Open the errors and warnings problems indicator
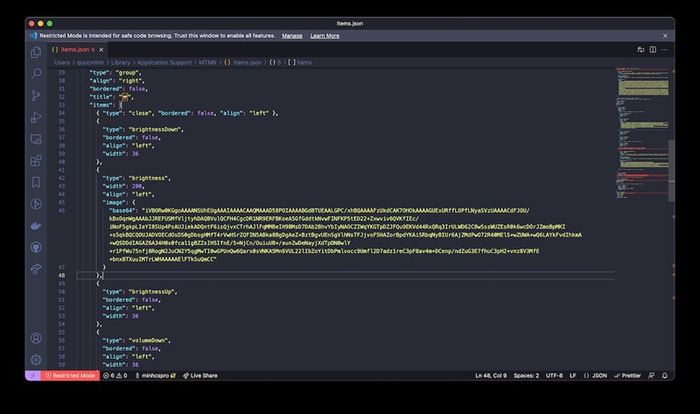700x414 pixels. point(115,376)
